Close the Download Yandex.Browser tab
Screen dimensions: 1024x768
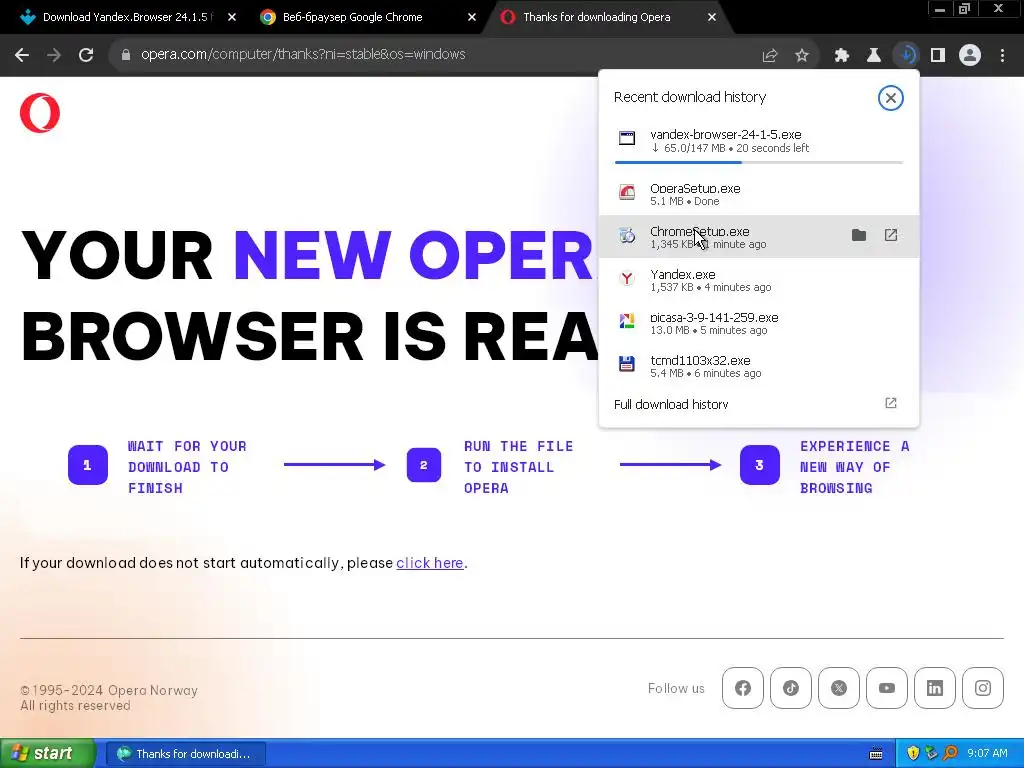tap(232, 17)
